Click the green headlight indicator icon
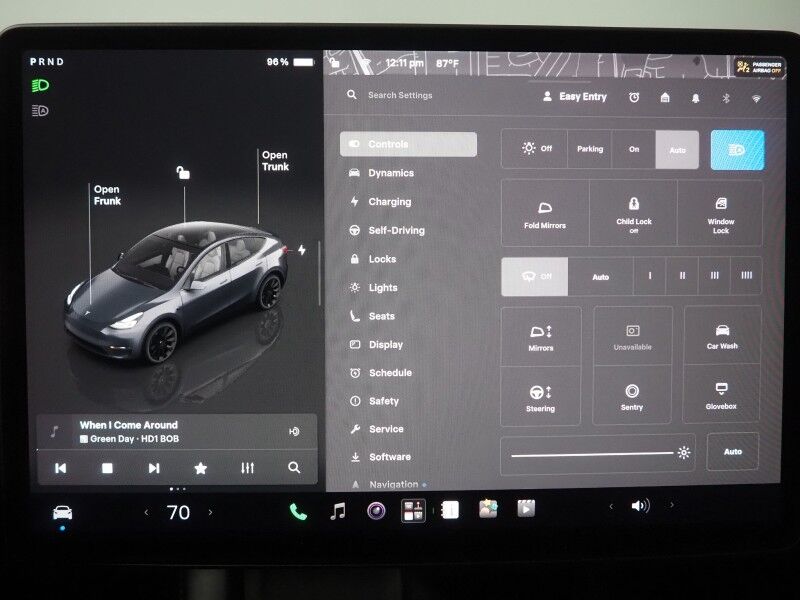The image size is (800, 600). point(40,85)
